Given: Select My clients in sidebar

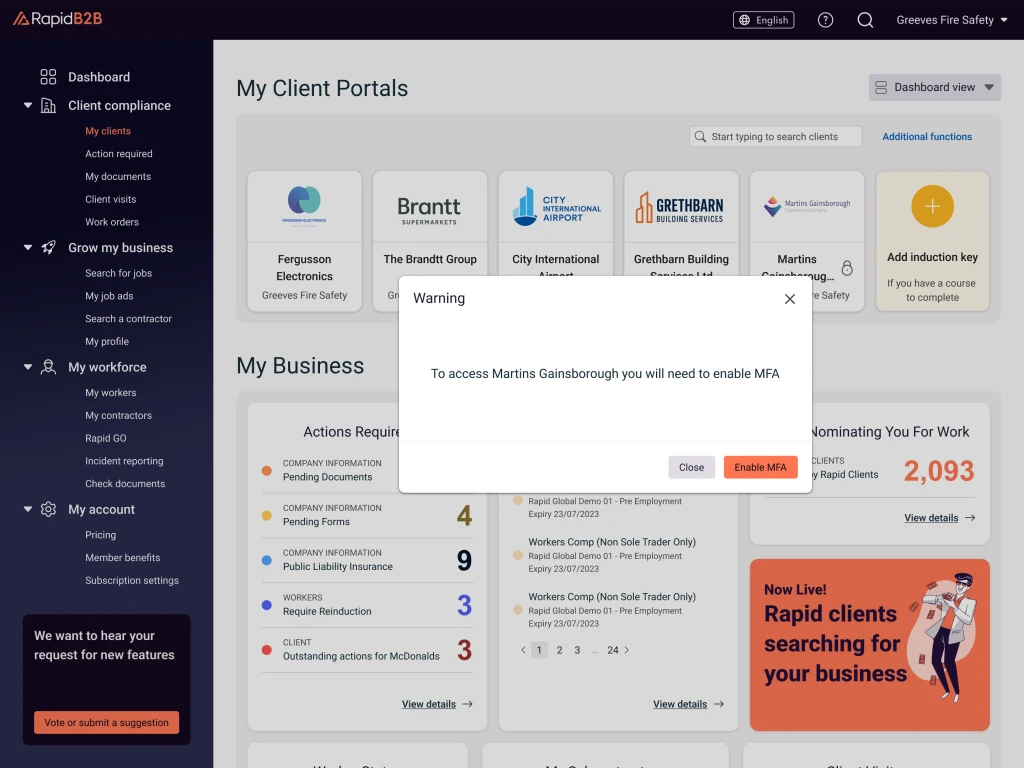Looking at the screenshot, I should (x=108, y=131).
